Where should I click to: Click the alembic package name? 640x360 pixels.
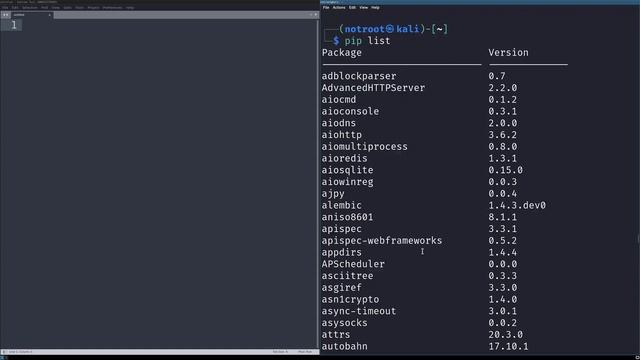pos(342,205)
